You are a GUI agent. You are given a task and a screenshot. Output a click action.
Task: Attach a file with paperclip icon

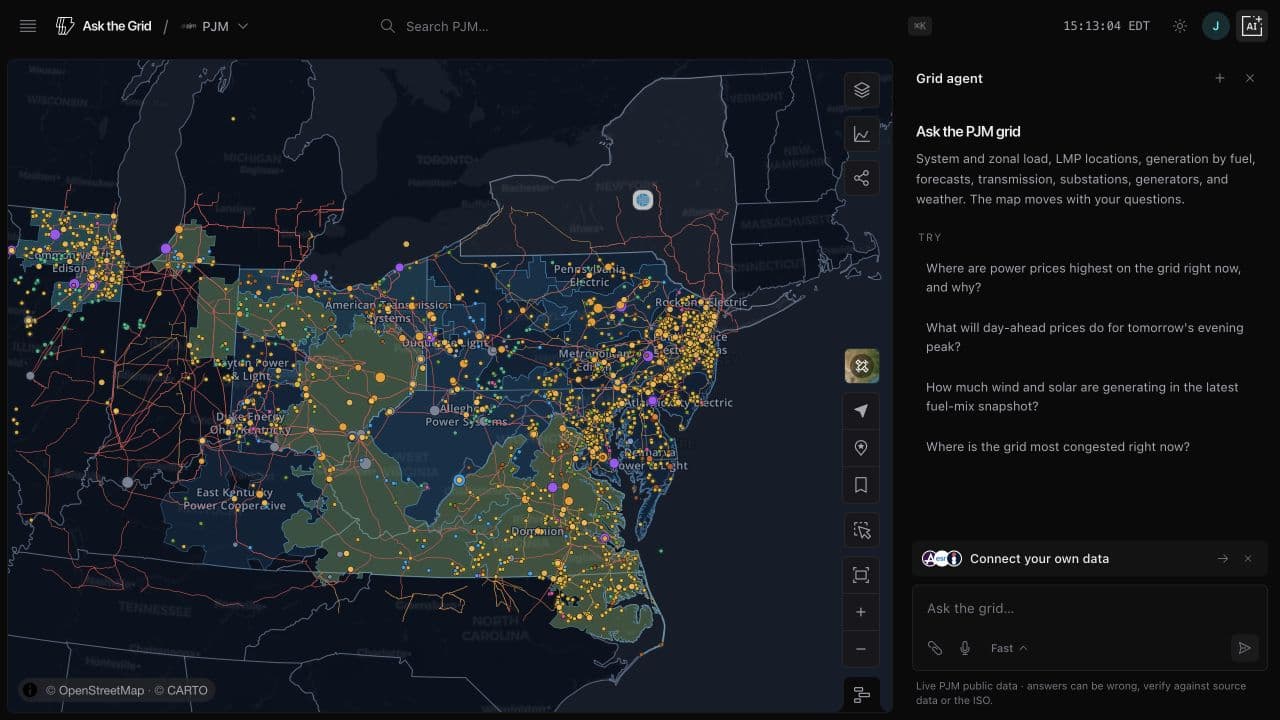[934, 648]
